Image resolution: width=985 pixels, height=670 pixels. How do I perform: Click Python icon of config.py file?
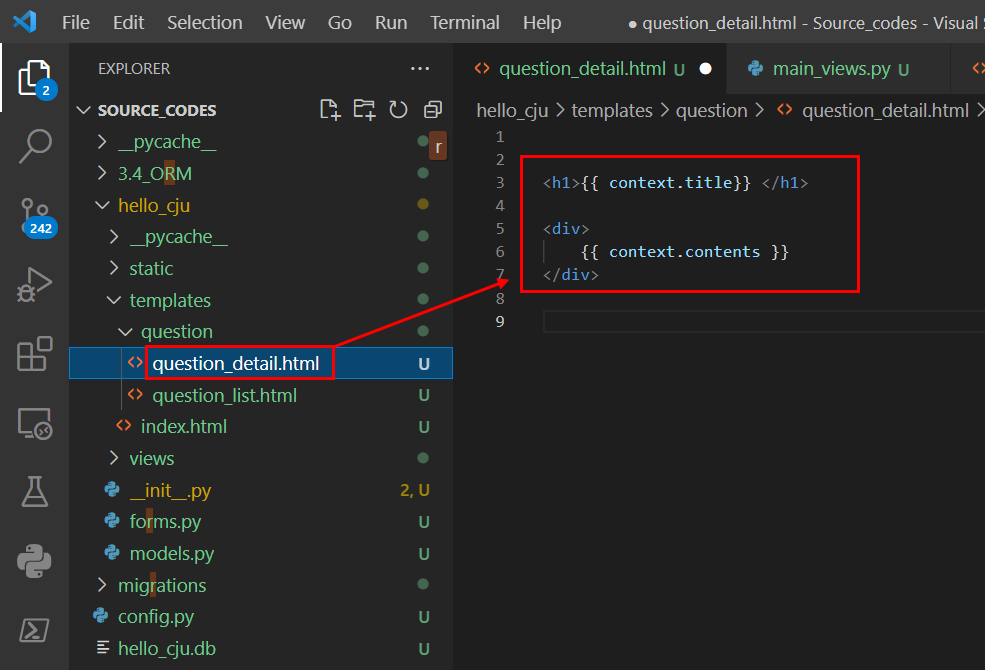[101, 615]
